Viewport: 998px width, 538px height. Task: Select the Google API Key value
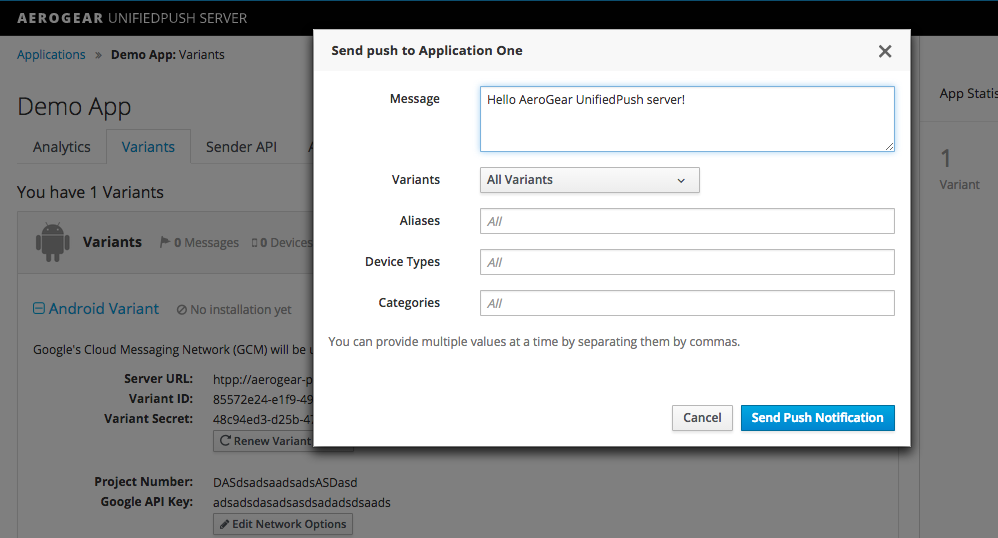(x=302, y=502)
